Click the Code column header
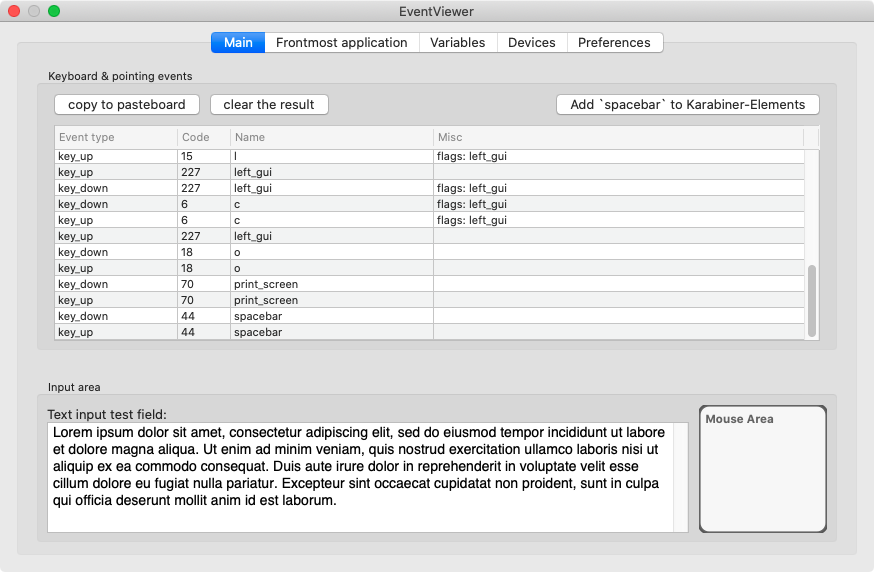Image resolution: width=874 pixels, height=572 pixels. [203, 137]
